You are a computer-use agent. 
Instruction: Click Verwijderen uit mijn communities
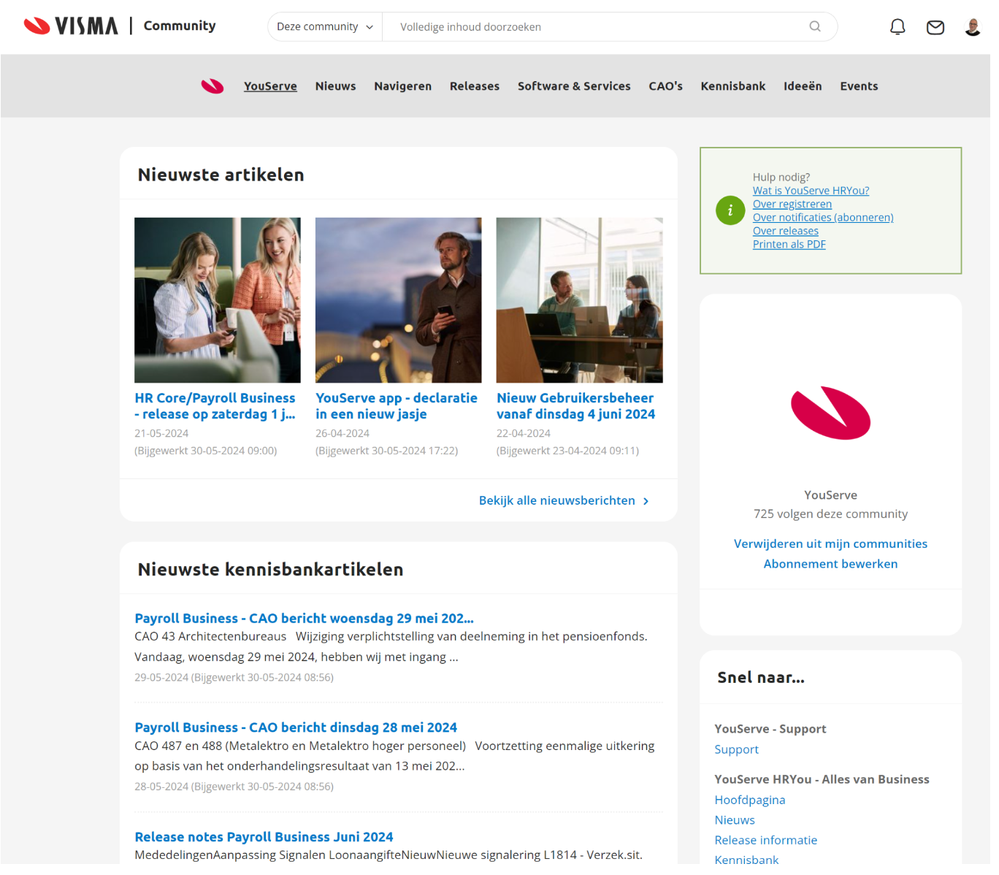[830, 544]
